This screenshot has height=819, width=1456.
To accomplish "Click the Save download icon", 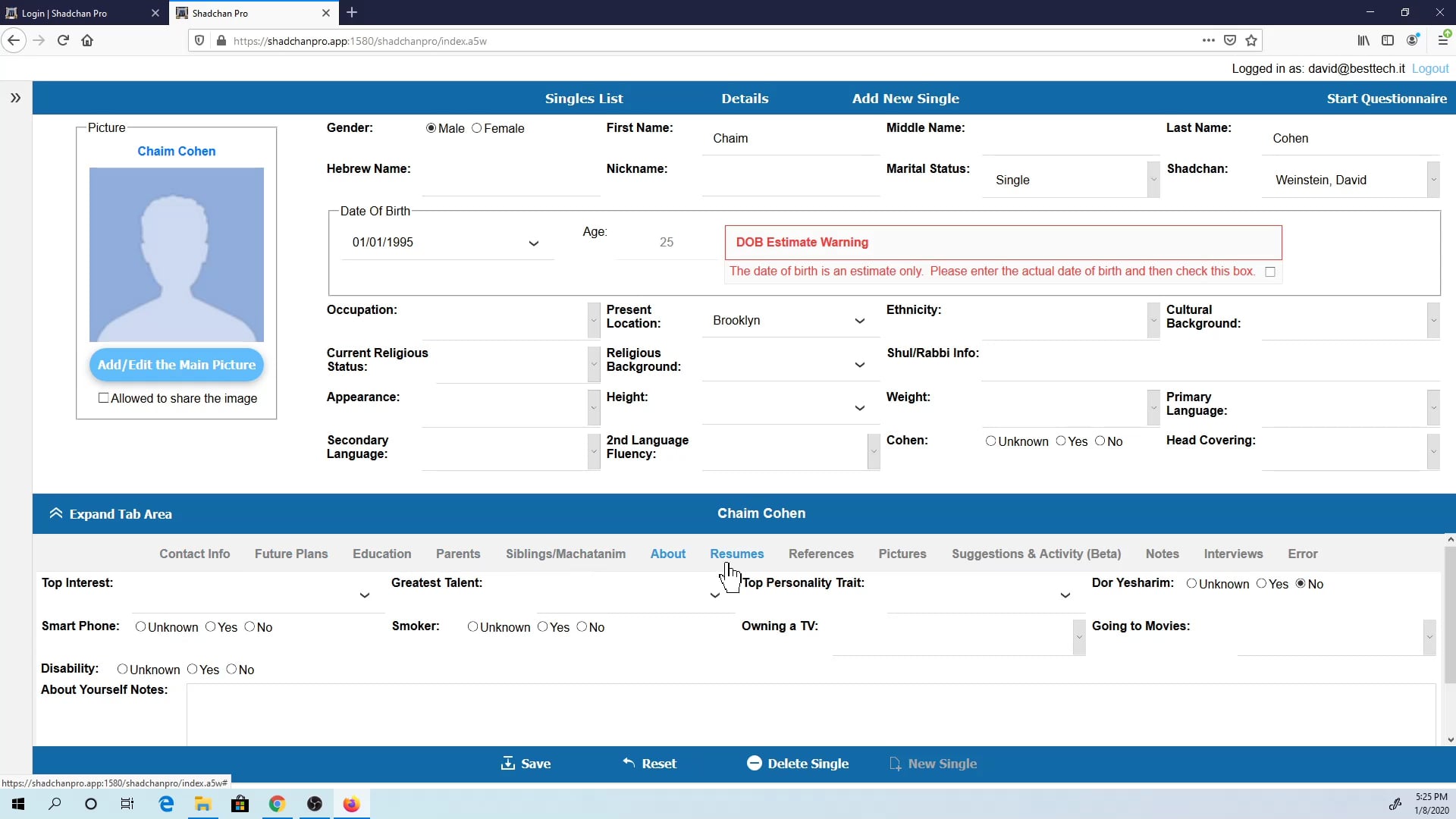I will 507,763.
